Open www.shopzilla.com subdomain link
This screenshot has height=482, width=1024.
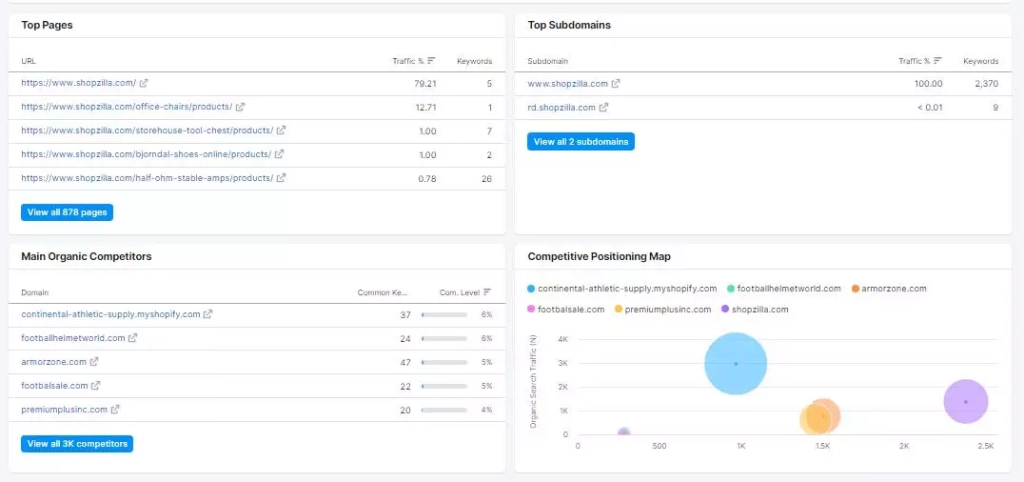[568, 84]
